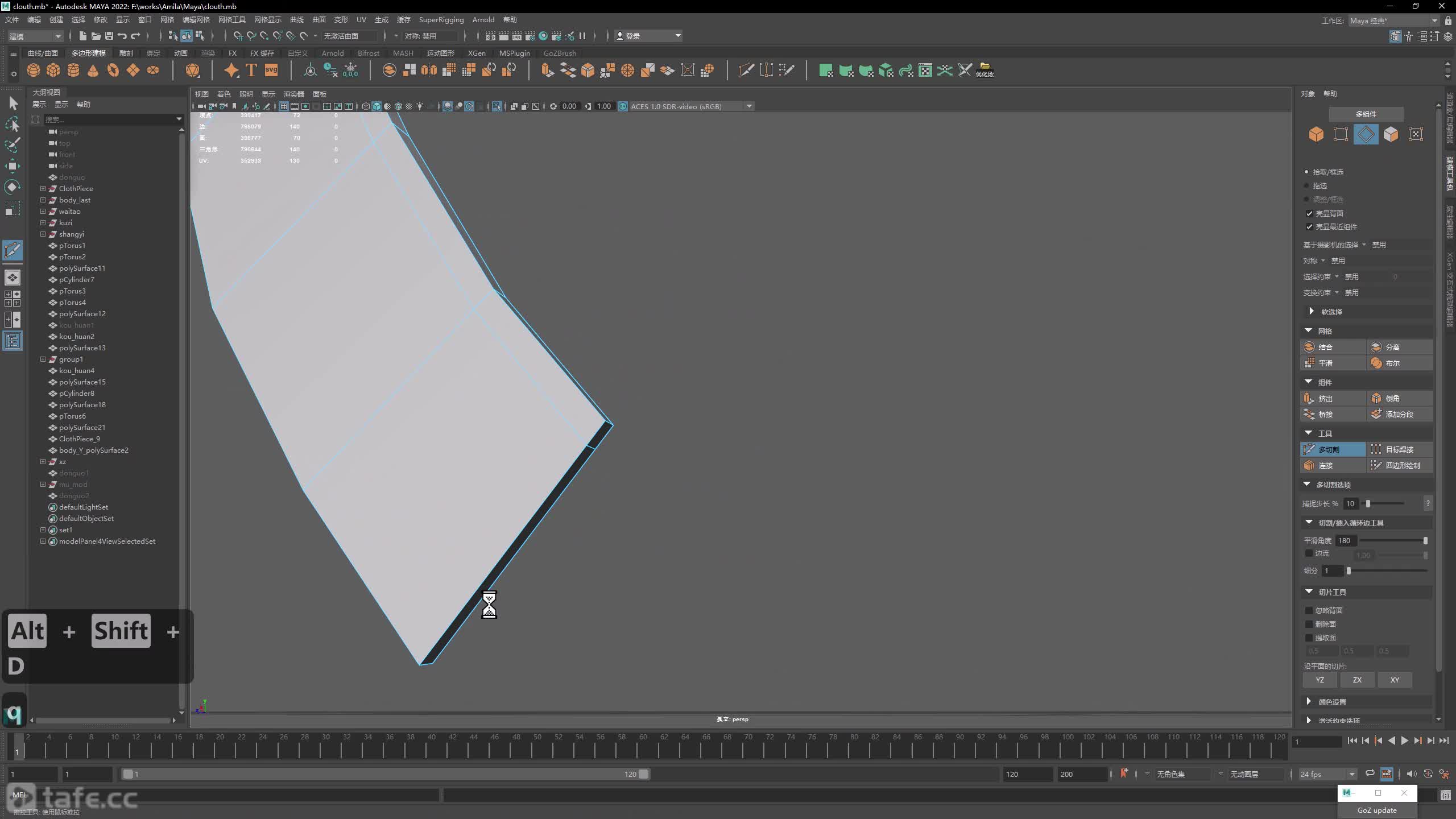This screenshot has width=1456, height=819.
Task: Click the 桥接 bridge button
Action: (1333, 414)
